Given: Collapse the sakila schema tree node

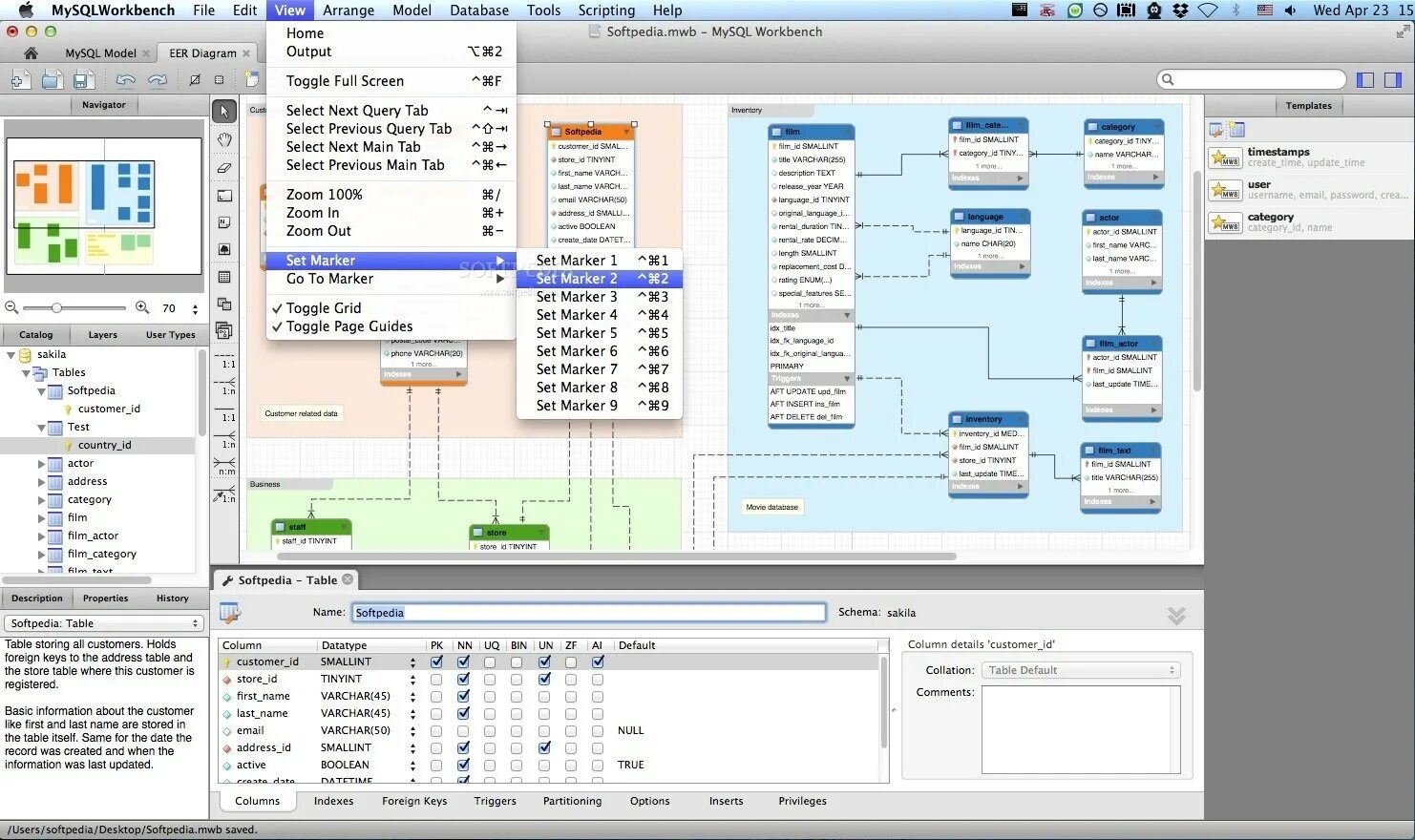Looking at the screenshot, I should 11,354.
